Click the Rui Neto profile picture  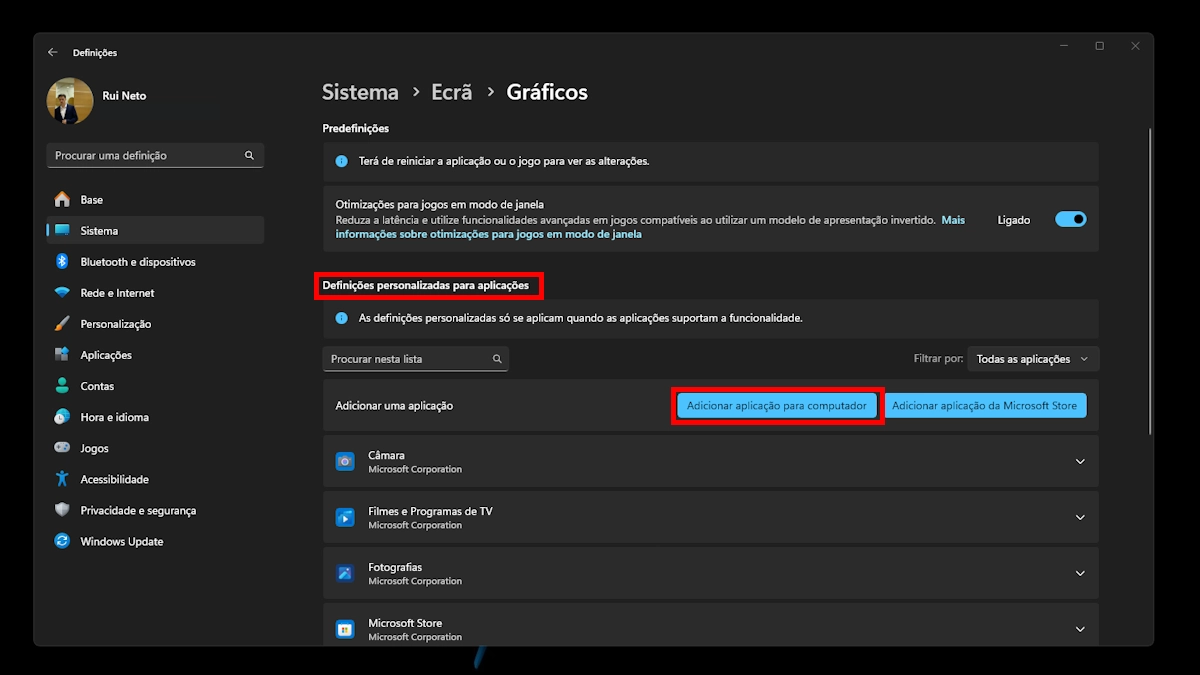coord(70,101)
